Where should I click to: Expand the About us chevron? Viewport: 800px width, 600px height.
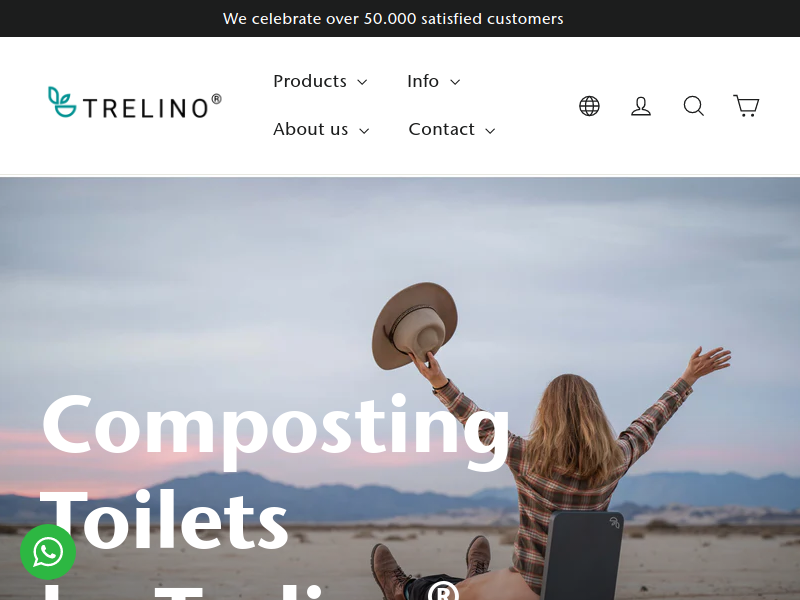(364, 131)
